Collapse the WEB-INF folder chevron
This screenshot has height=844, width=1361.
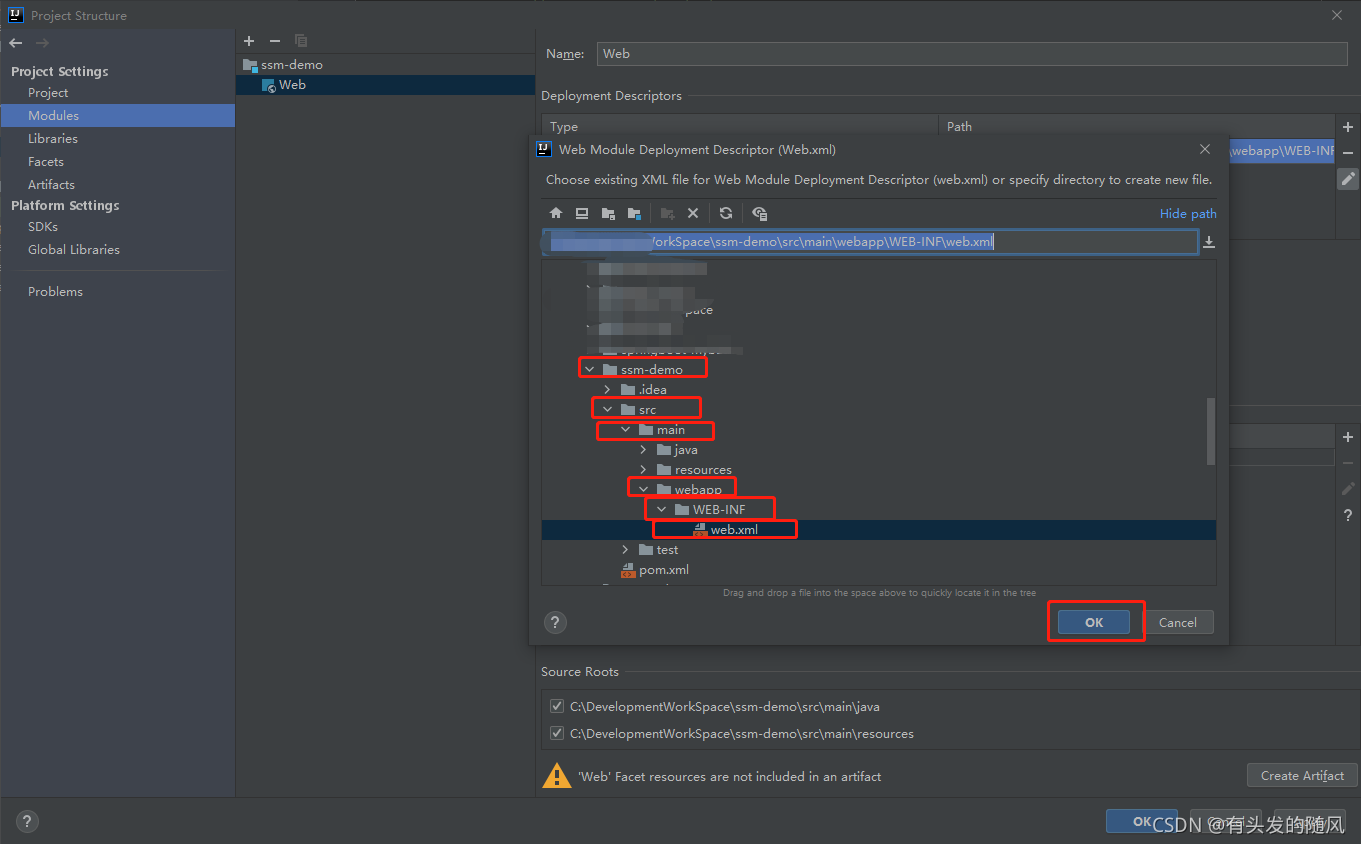coord(662,510)
